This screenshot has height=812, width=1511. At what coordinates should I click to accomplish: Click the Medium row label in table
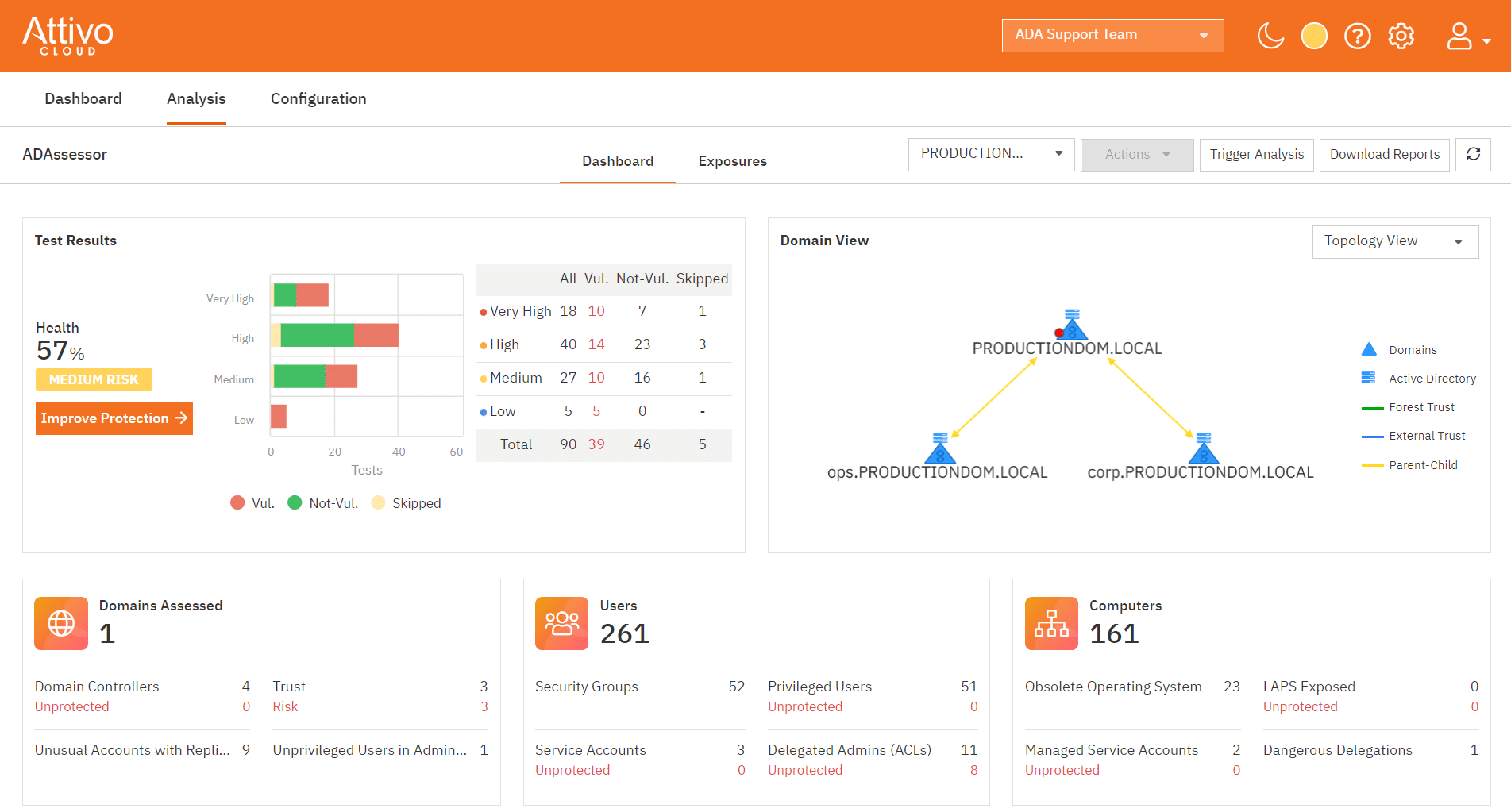(x=516, y=378)
